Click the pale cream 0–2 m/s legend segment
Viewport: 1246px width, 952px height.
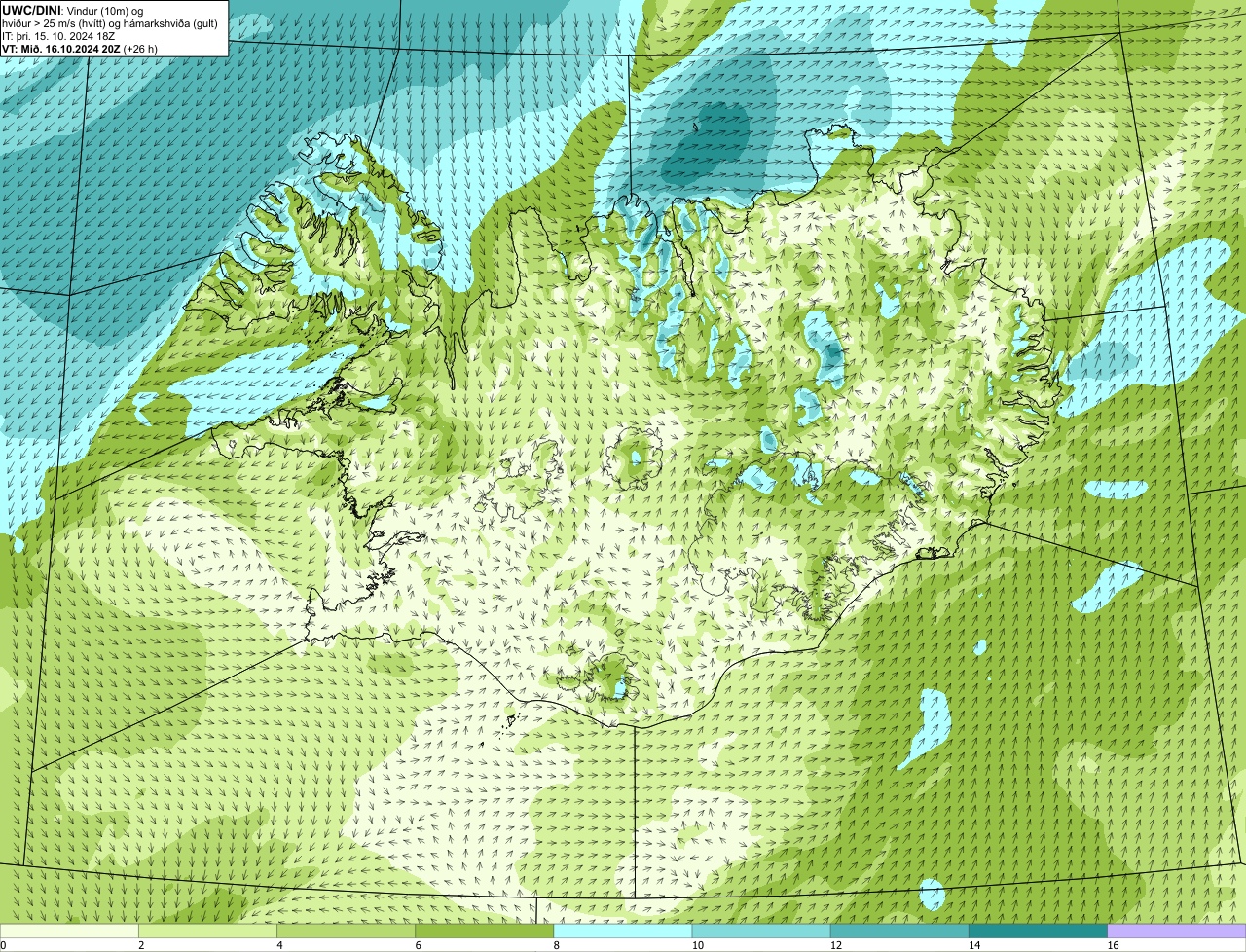[x=69, y=931]
